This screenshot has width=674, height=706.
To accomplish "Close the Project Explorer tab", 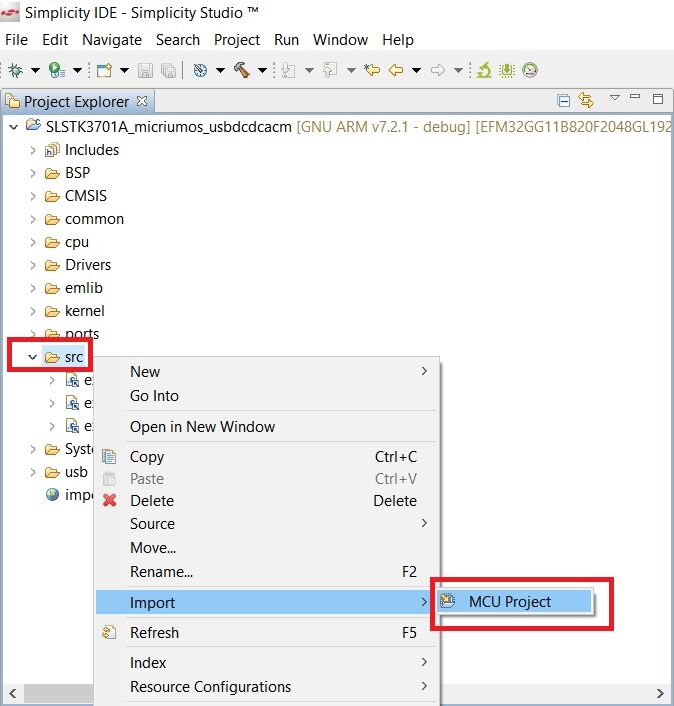I will (142, 101).
